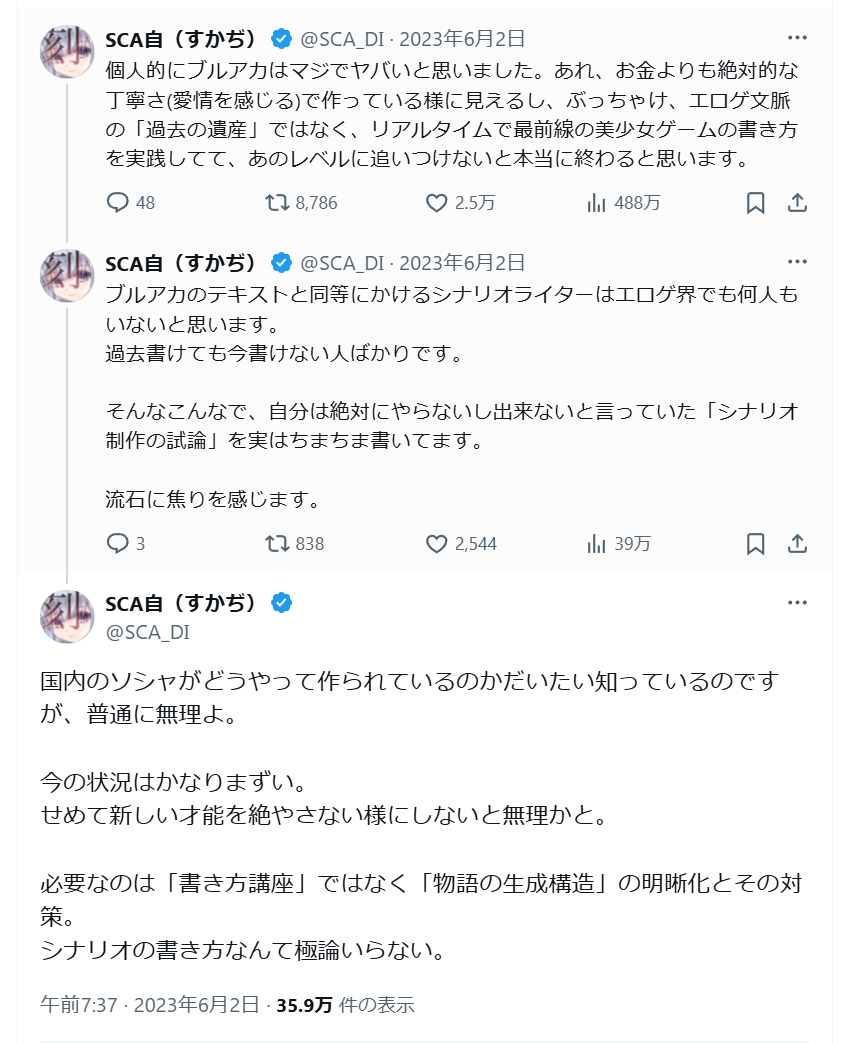
Task: Open SCA自 profile avatar on the main tweet
Action: [x=67, y=616]
